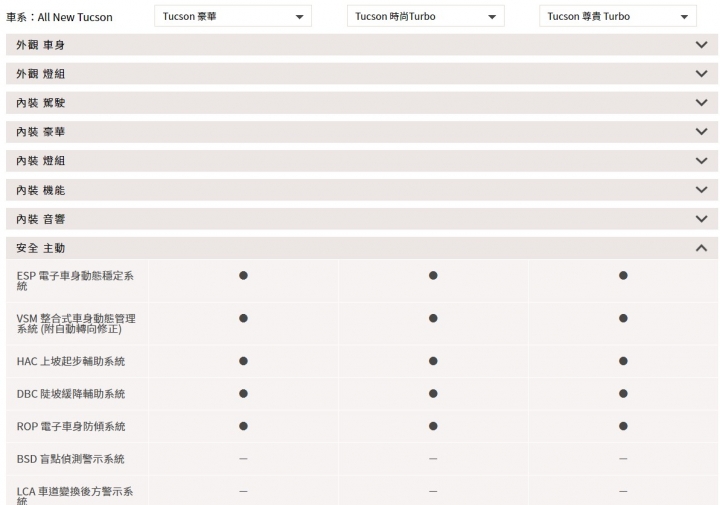
Task: Select the HAC 上坡起步輔助系統 row label
Action: click(71, 361)
